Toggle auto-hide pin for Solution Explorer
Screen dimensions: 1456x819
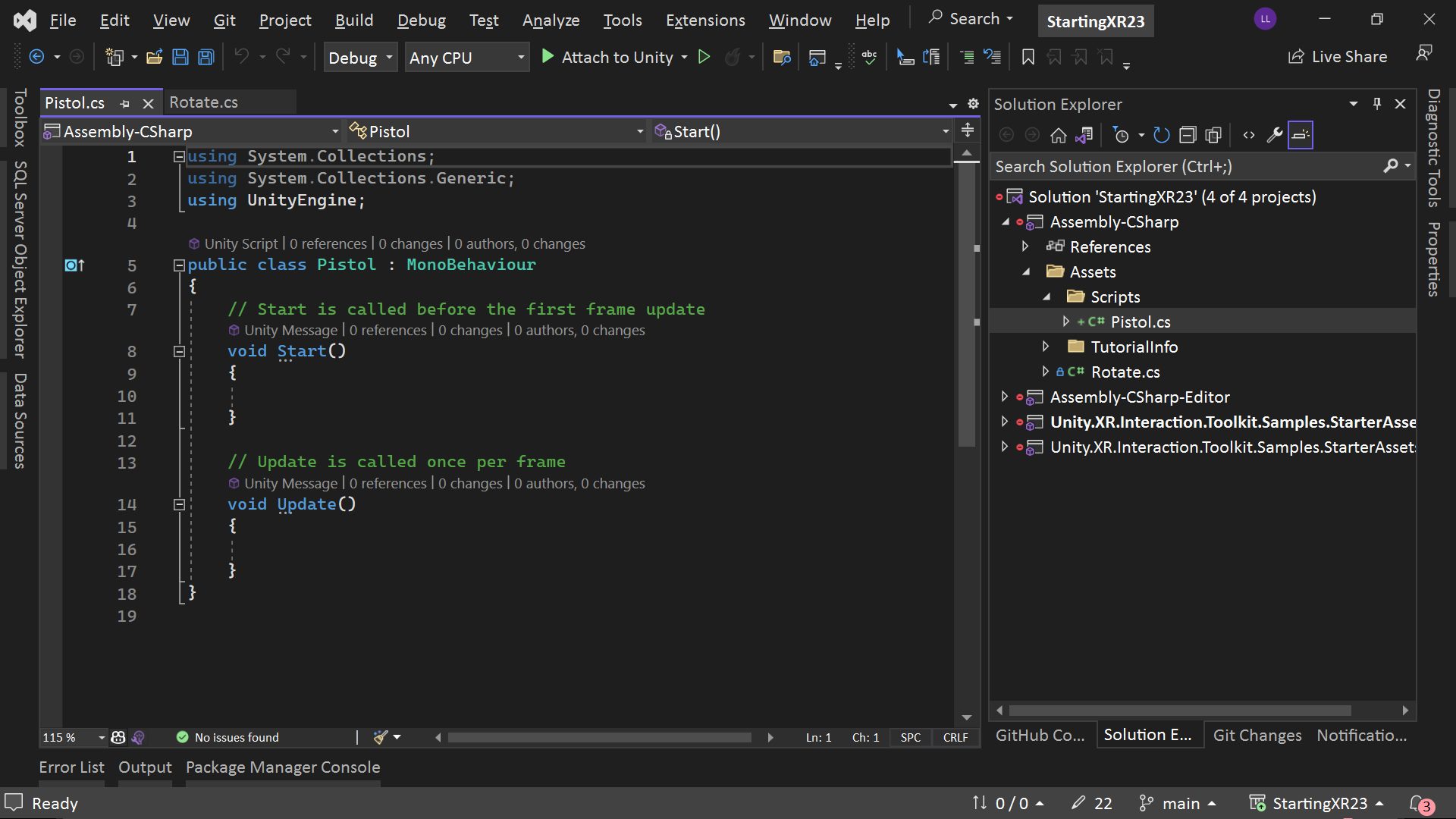click(1377, 104)
